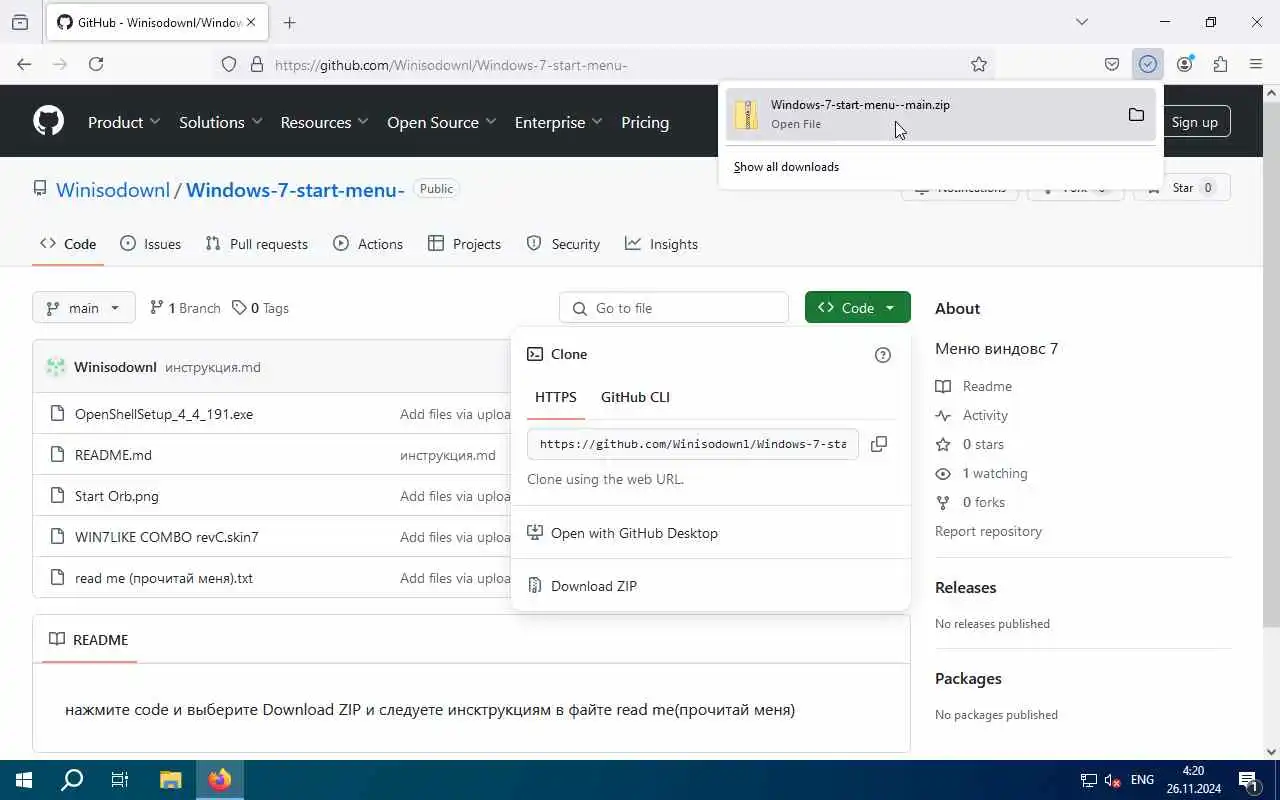The width and height of the screenshot is (1280, 800).
Task: Click tracking protection shield icon
Action: pyautogui.click(x=229, y=64)
